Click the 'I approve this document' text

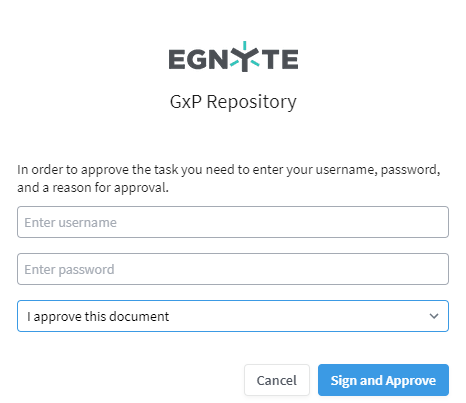tap(98, 317)
